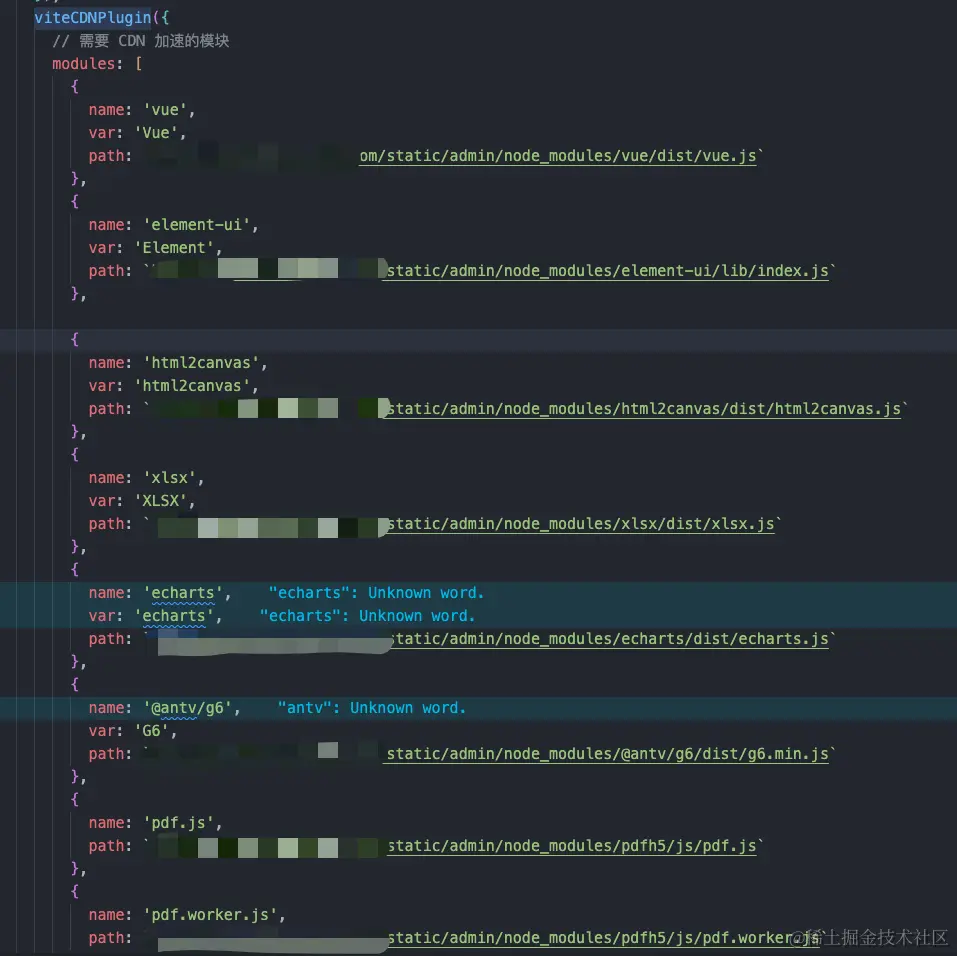957x956 pixels.
Task: Open the xlsx/dist/xlsx.js path link
Action: coord(581,524)
